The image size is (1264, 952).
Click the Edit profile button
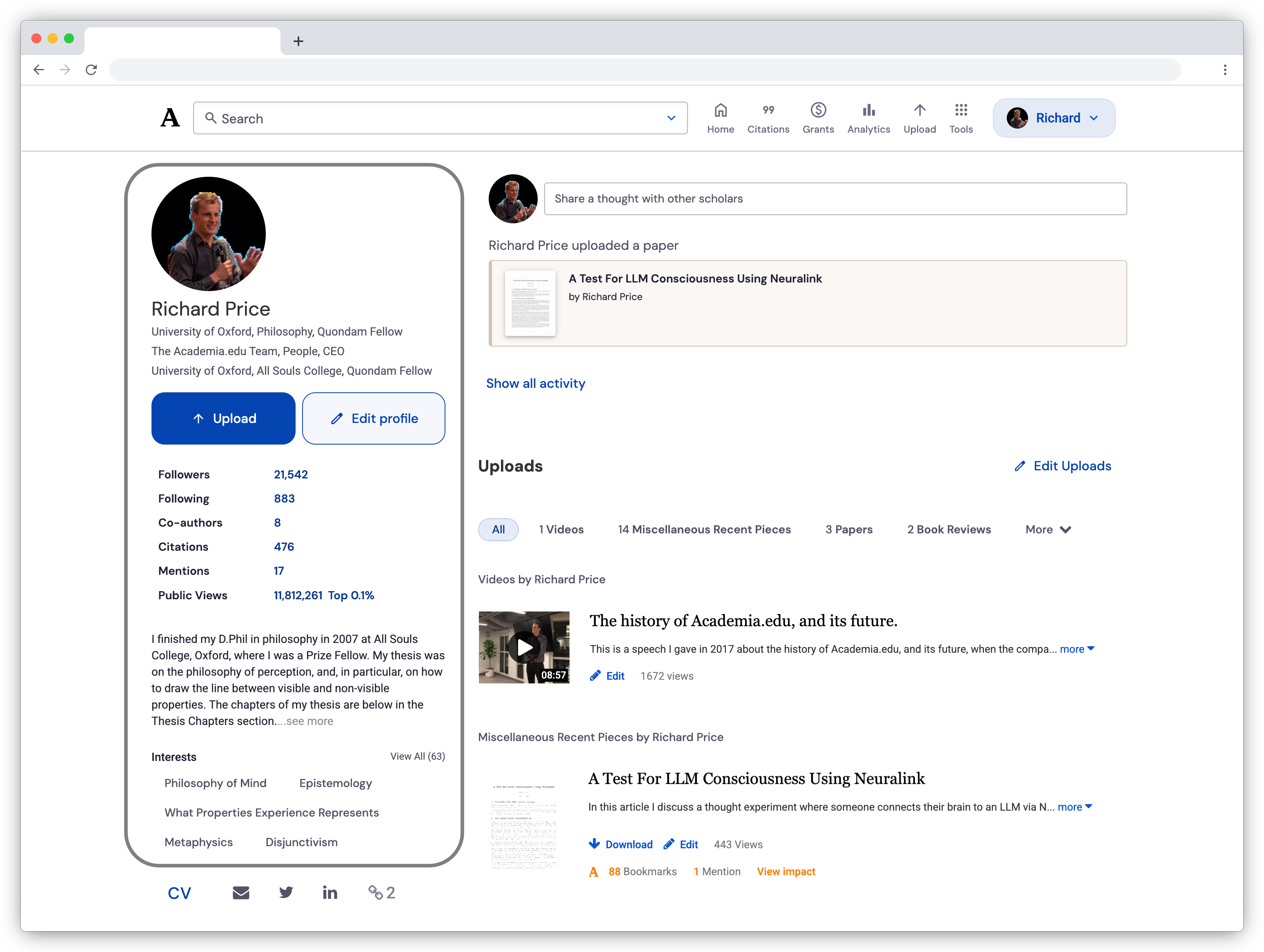click(x=374, y=418)
